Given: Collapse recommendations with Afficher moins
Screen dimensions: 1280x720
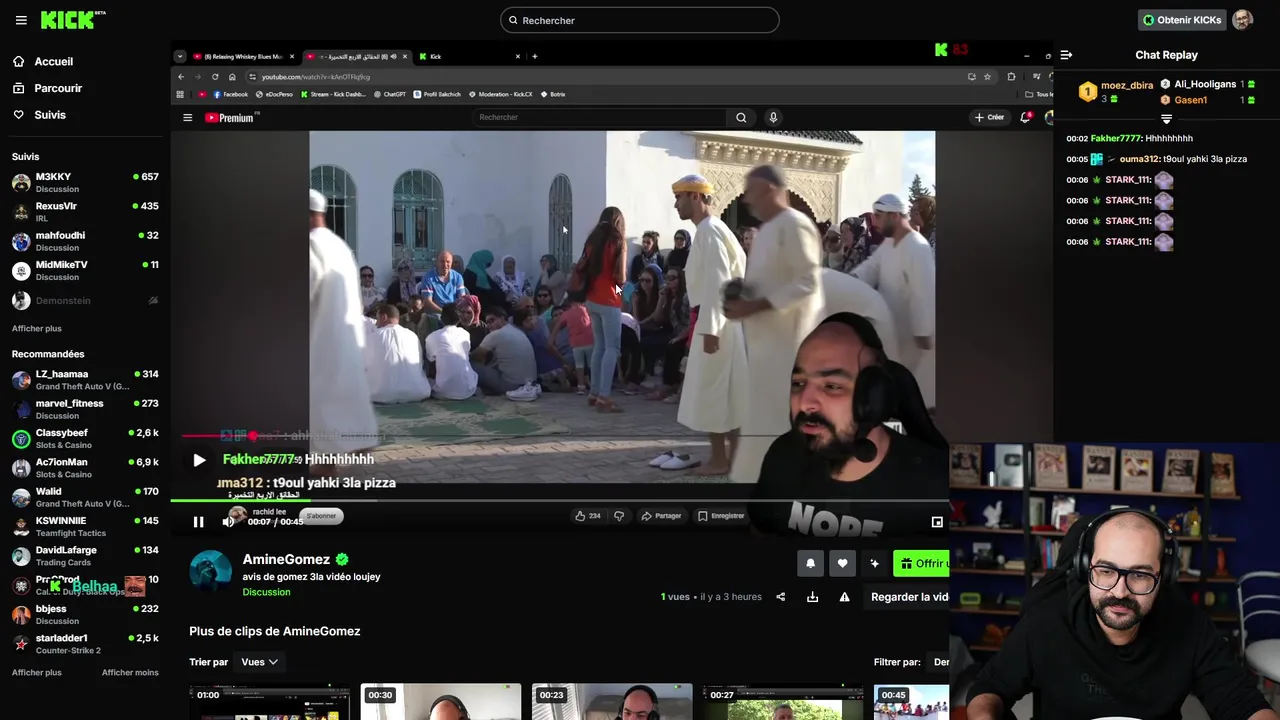Looking at the screenshot, I should [x=130, y=673].
